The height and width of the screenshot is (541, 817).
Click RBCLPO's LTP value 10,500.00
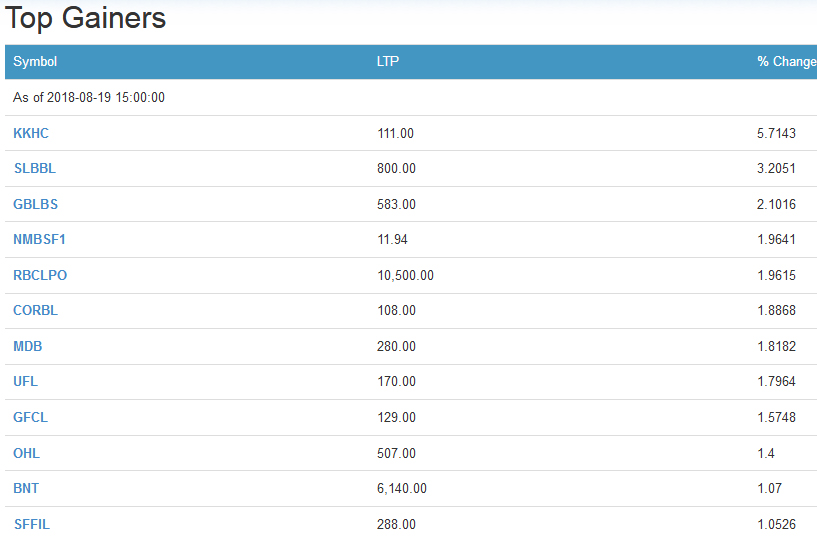[405, 275]
